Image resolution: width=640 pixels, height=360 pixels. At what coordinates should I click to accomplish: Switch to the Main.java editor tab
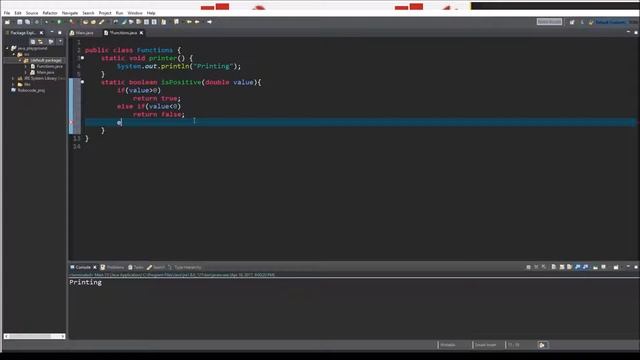click(82, 33)
